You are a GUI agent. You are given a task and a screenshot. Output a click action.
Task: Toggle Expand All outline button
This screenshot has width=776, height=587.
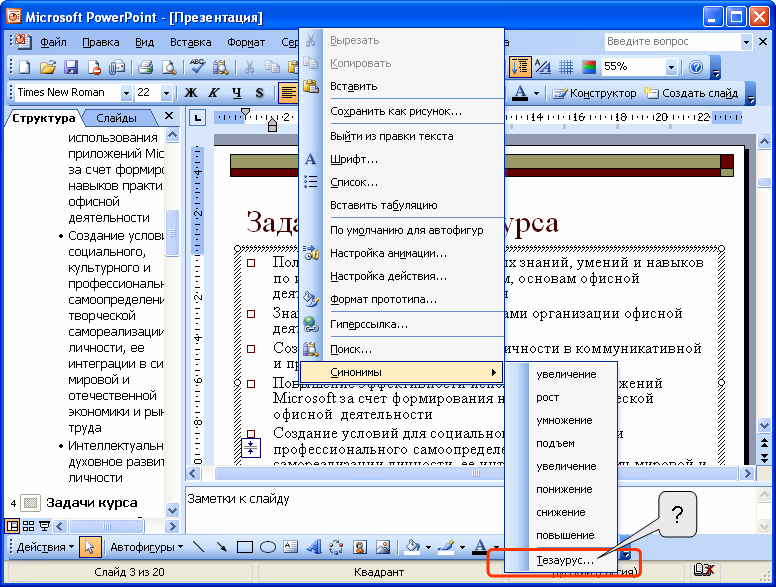point(520,67)
